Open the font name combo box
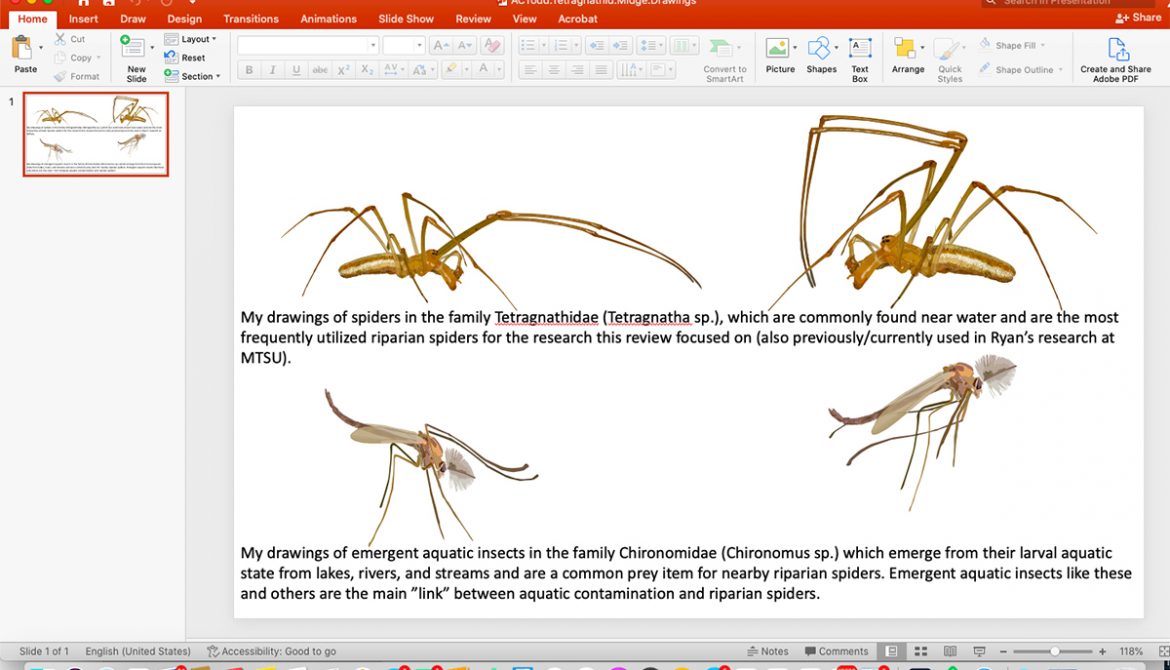1170x670 pixels. [x=307, y=45]
